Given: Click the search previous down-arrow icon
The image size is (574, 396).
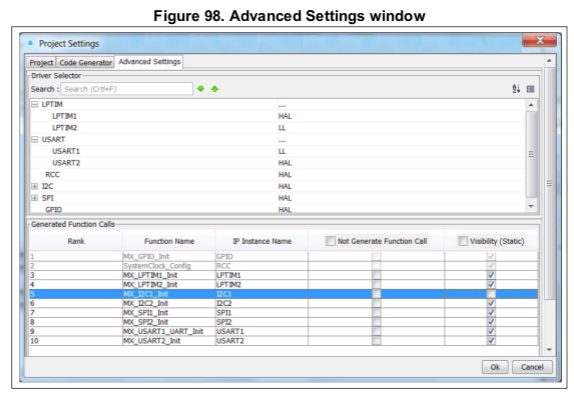Looking at the screenshot, I should point(201,89).
